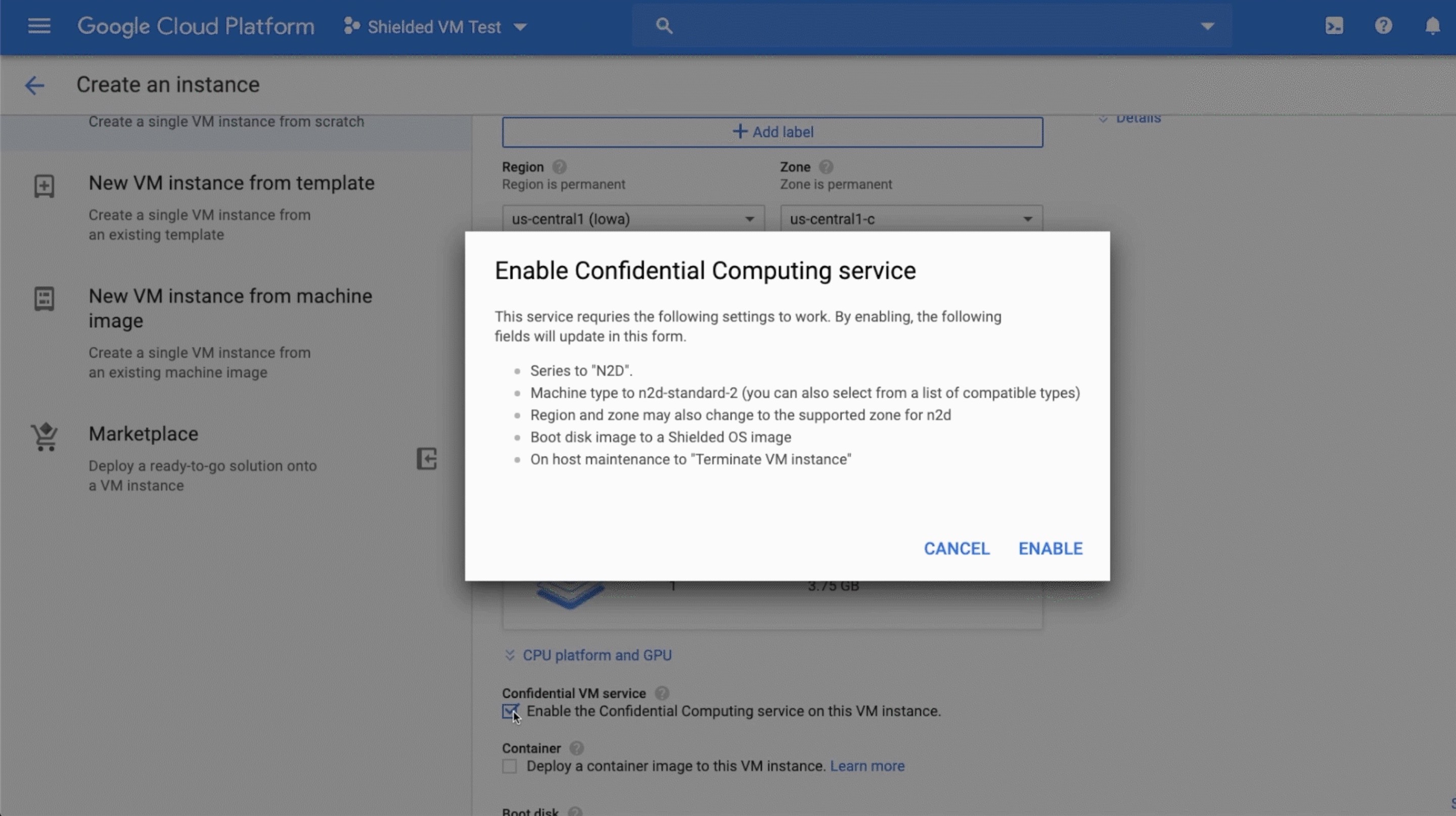Click the Marketplace shopping cart icon
Viewport: 1456px width, 816px height.
point(44,437)
